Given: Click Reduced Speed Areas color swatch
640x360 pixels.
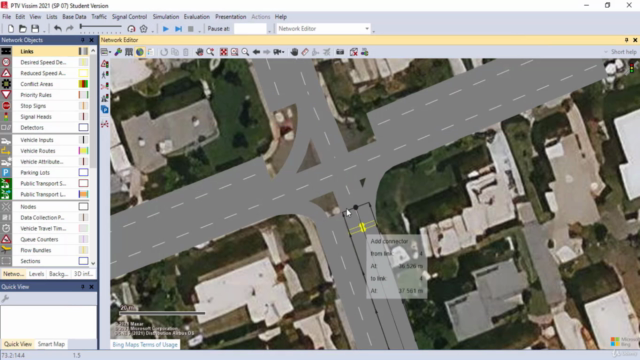Looking at the screenshot, I should [83, 73].
